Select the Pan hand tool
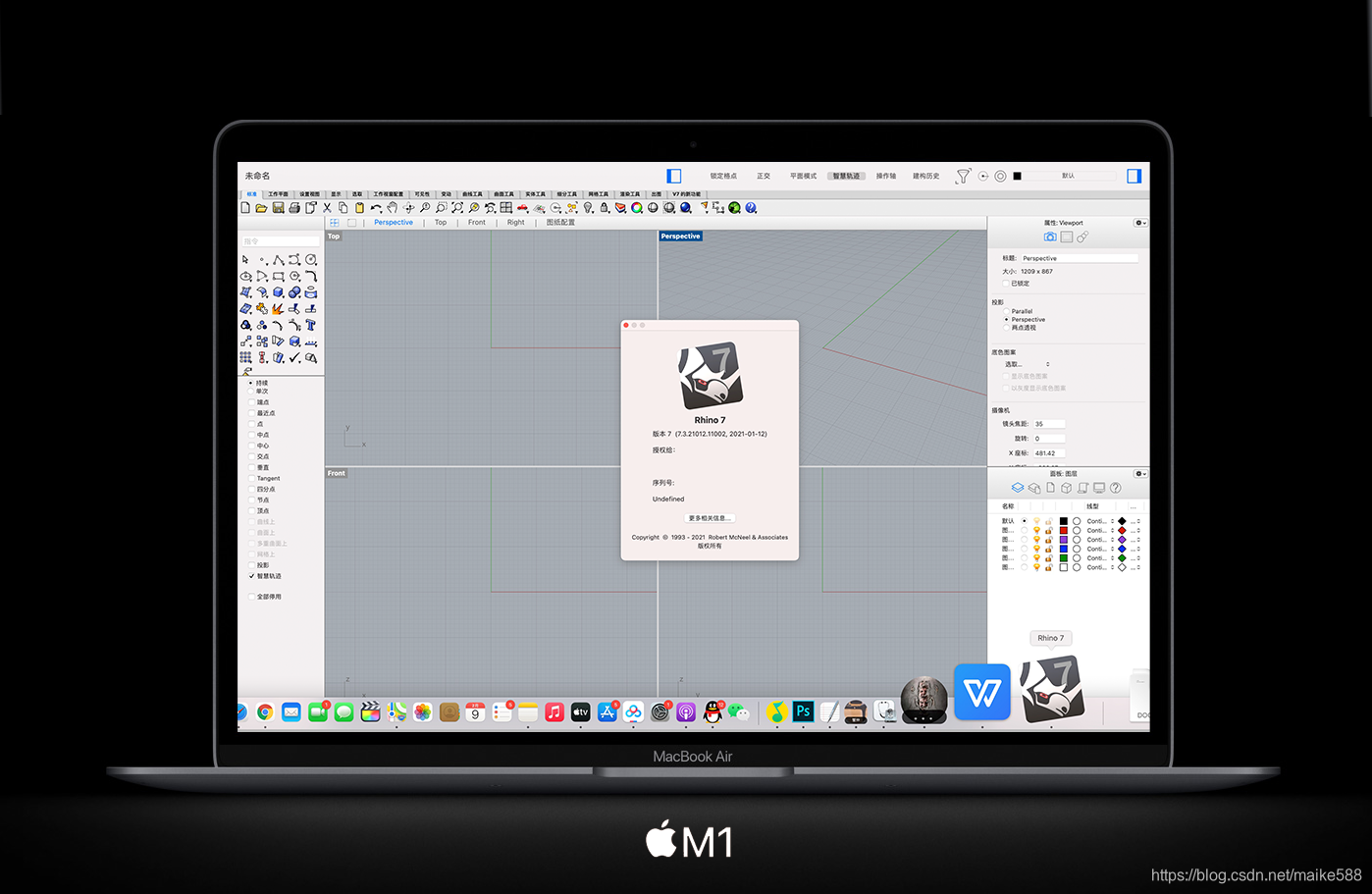 393,208
